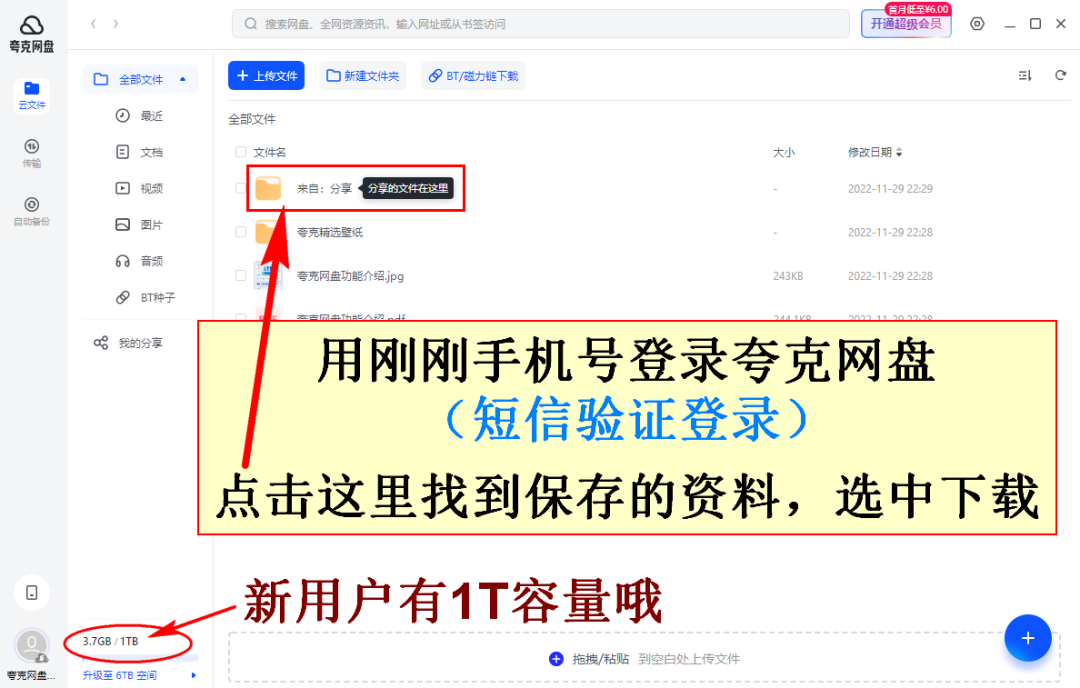Click BT/磁力链下载 button
1080x688 pixels.
[x=473, y=76]
